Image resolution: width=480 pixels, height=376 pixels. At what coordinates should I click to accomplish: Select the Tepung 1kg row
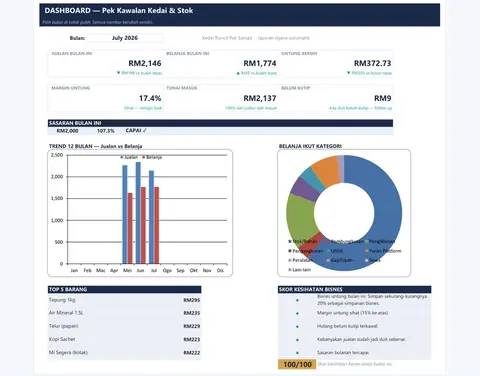pos(124,300)
